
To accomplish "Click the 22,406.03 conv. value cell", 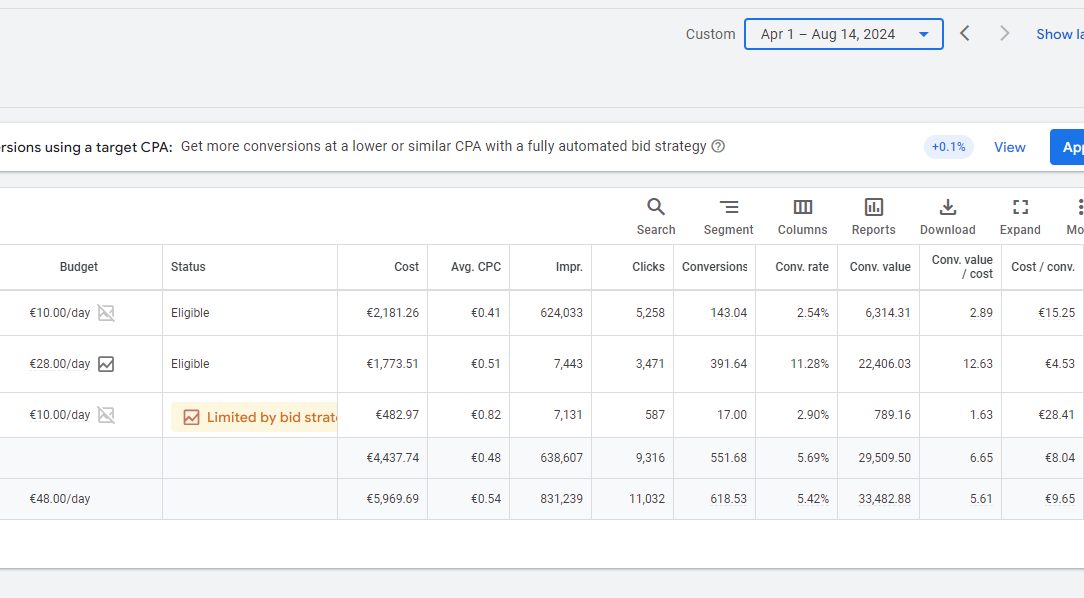I will [884, 364].
